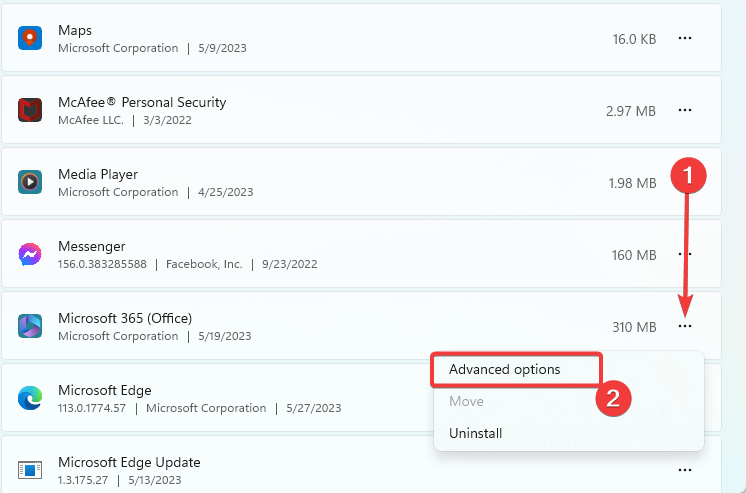Viewport: 746px width, 493px height.
Task: Open the three-dot menu for Messenger
Action: coord(685,254)
